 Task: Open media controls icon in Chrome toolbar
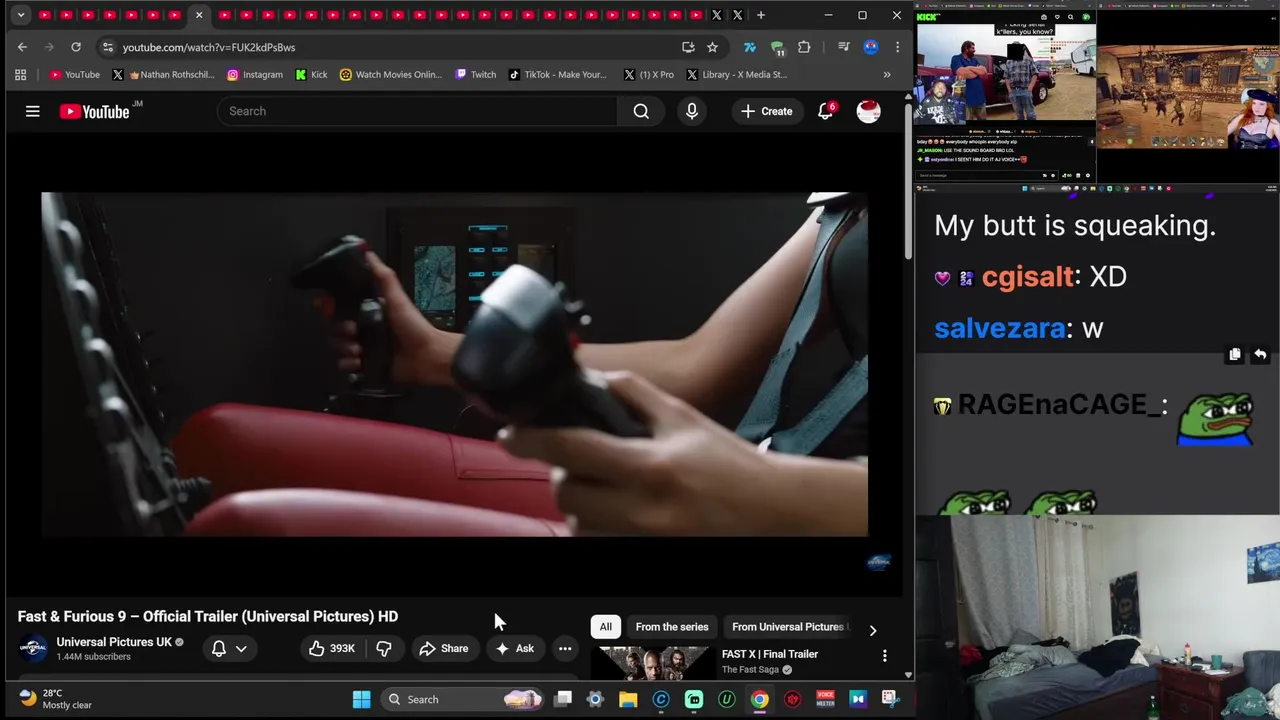click(x=844, y=47)
